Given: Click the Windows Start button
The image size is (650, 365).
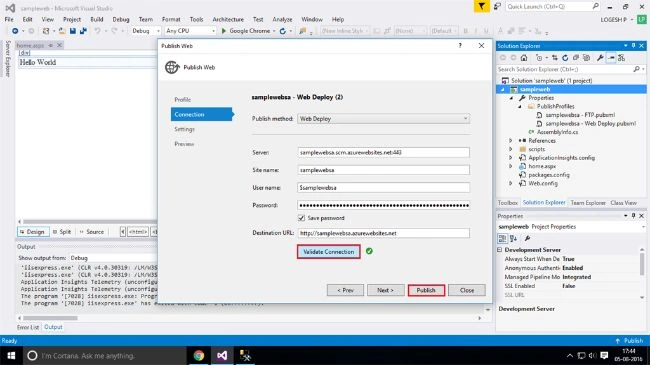Looking at the screenshot, I should 11,355.
